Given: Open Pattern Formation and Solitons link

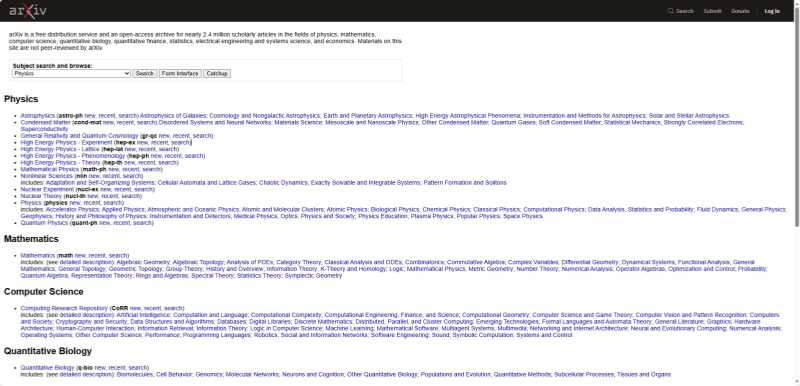Looking at the screenshot, I should pos(465,183).
